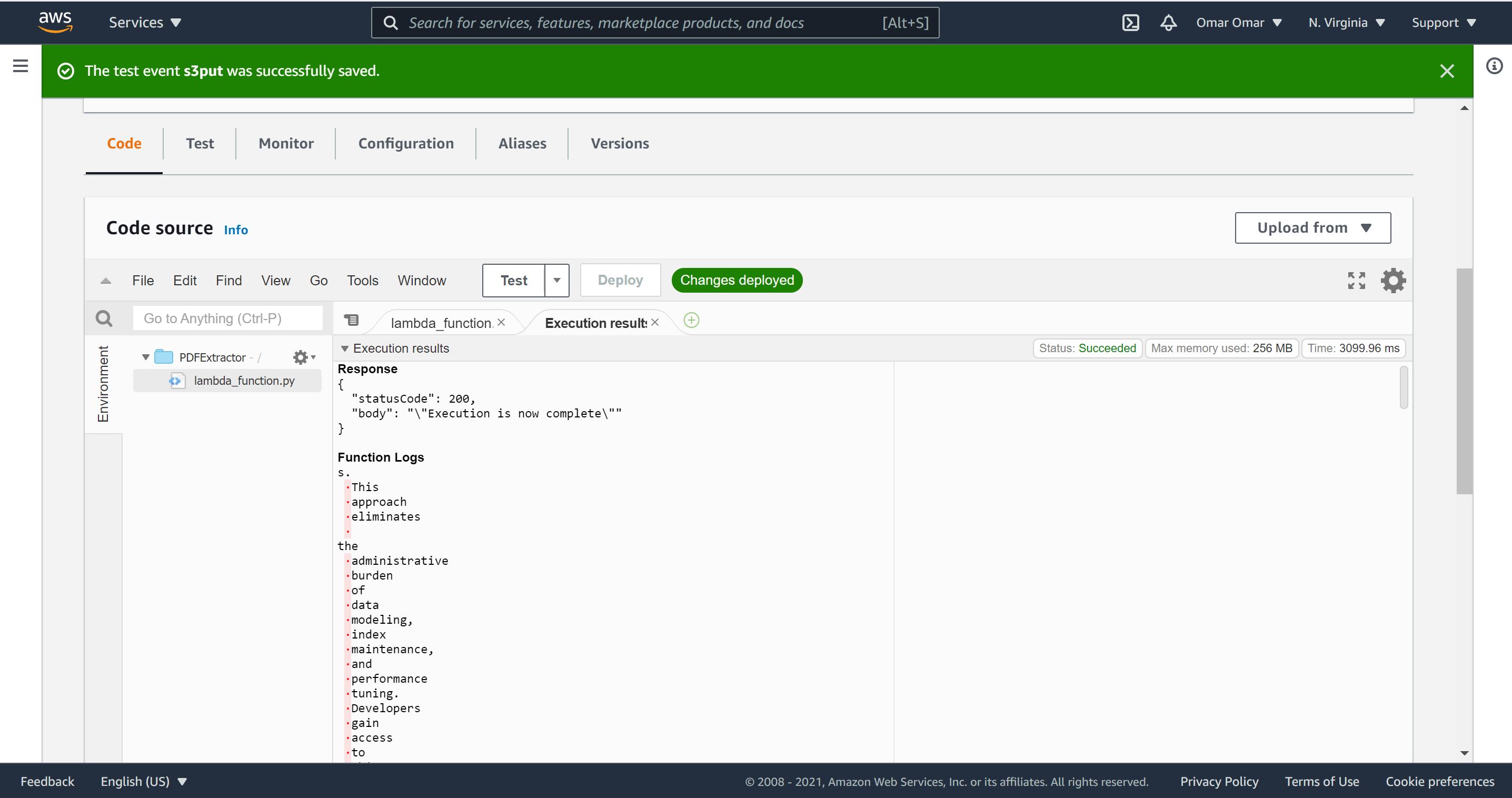The height and width of the screenshot is (798, 1512).
Task: Open the code editor settings gear
Action: pos(1393,281)
